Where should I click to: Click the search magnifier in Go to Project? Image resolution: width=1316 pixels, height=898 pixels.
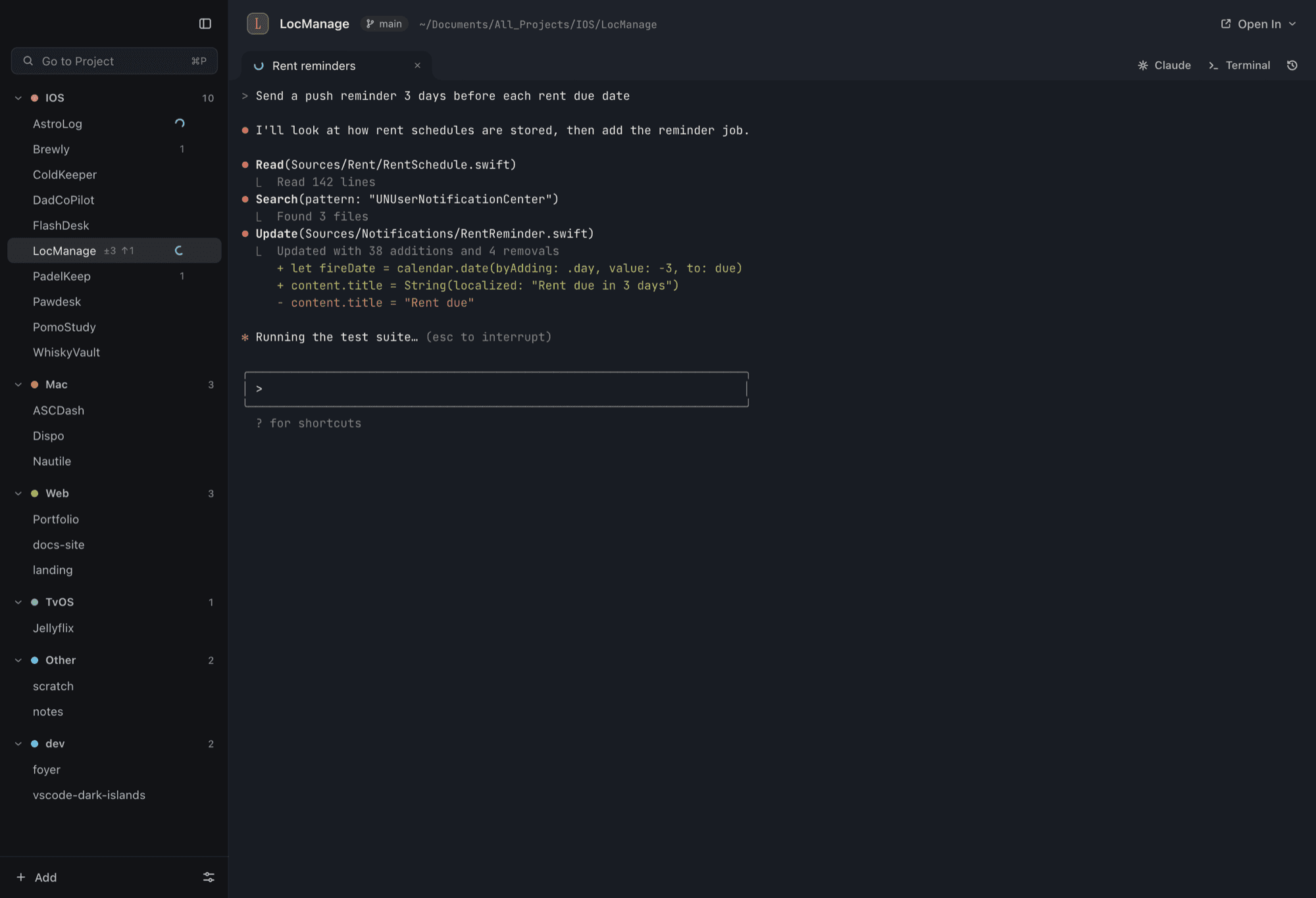pyautogui.click(x=28, y=61)
